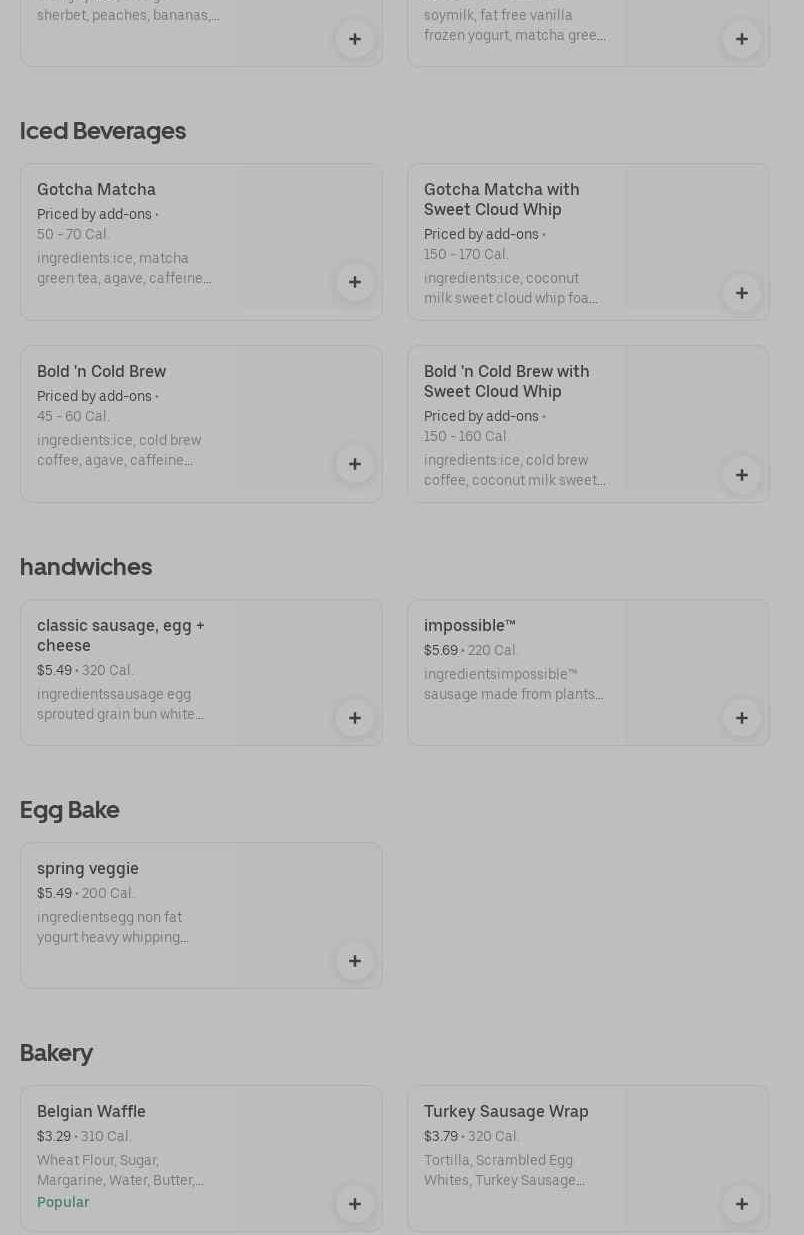Add classic sausage, egg + cheese handwich
Screen dimensions: 804x1235
click(x=355, y=718)
